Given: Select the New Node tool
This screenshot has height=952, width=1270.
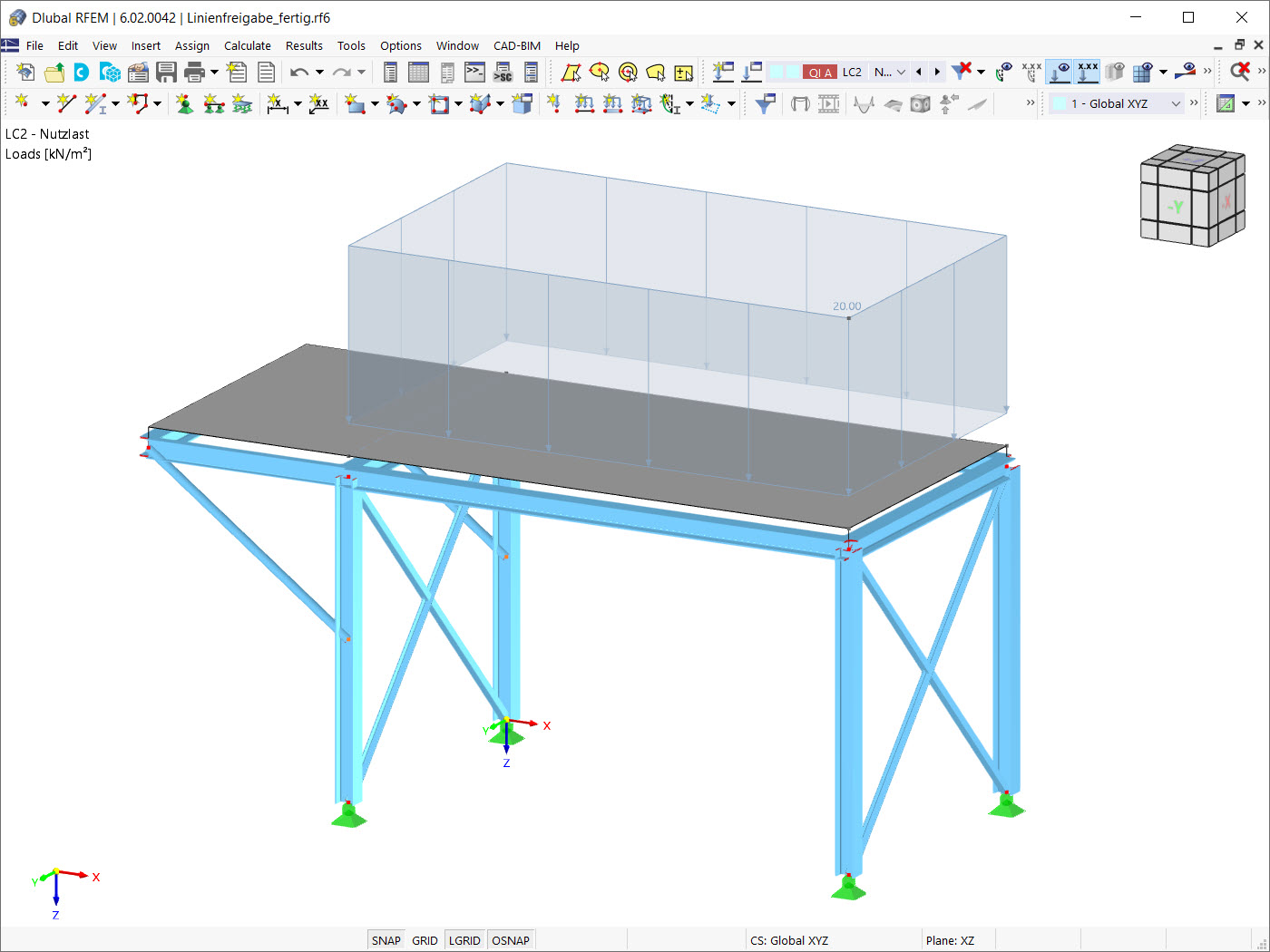Looking at the screenshot, I should pos(21,103).
